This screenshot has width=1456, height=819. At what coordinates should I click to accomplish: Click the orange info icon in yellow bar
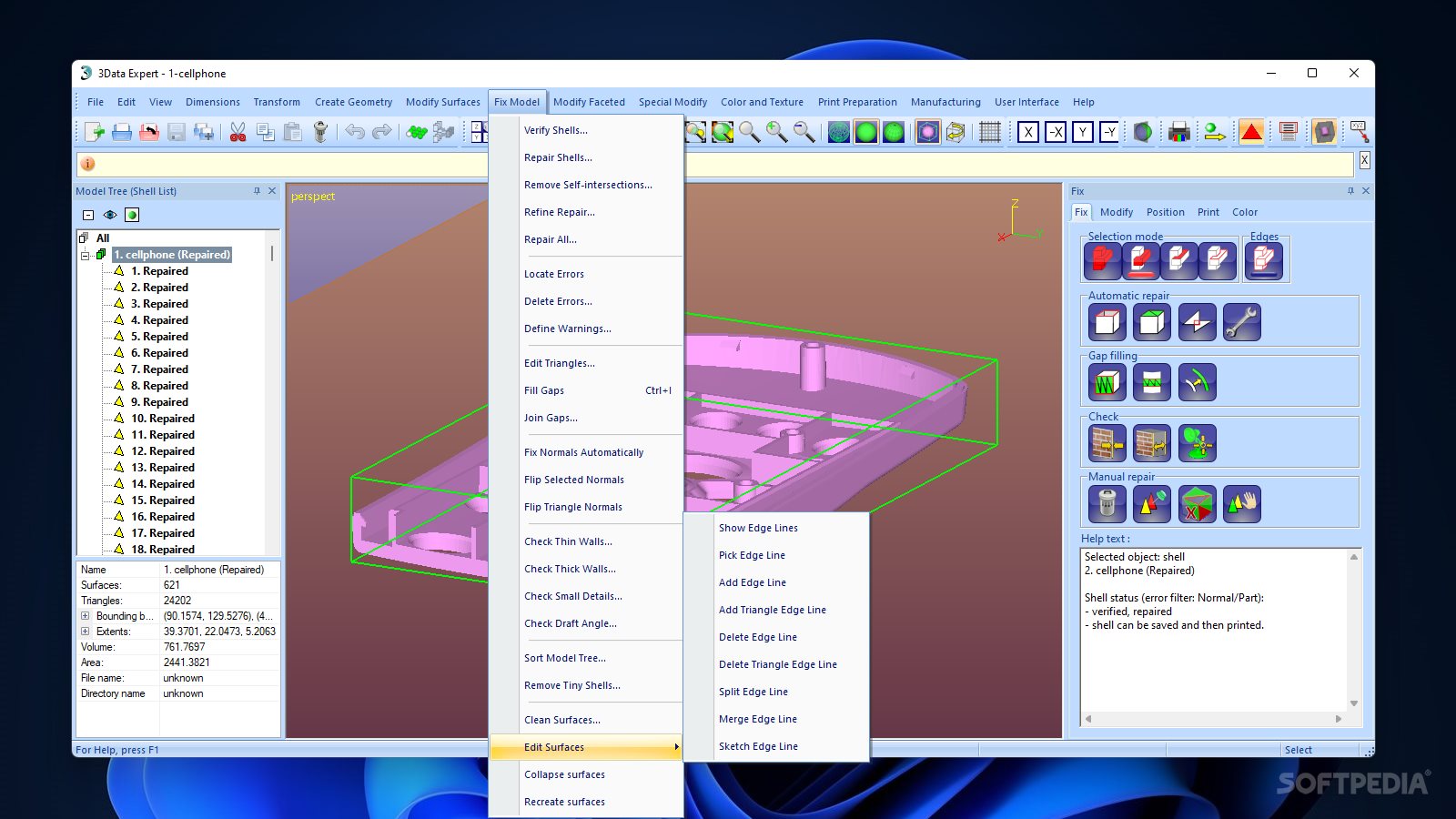pyautogui.click(x=88, y=164)
